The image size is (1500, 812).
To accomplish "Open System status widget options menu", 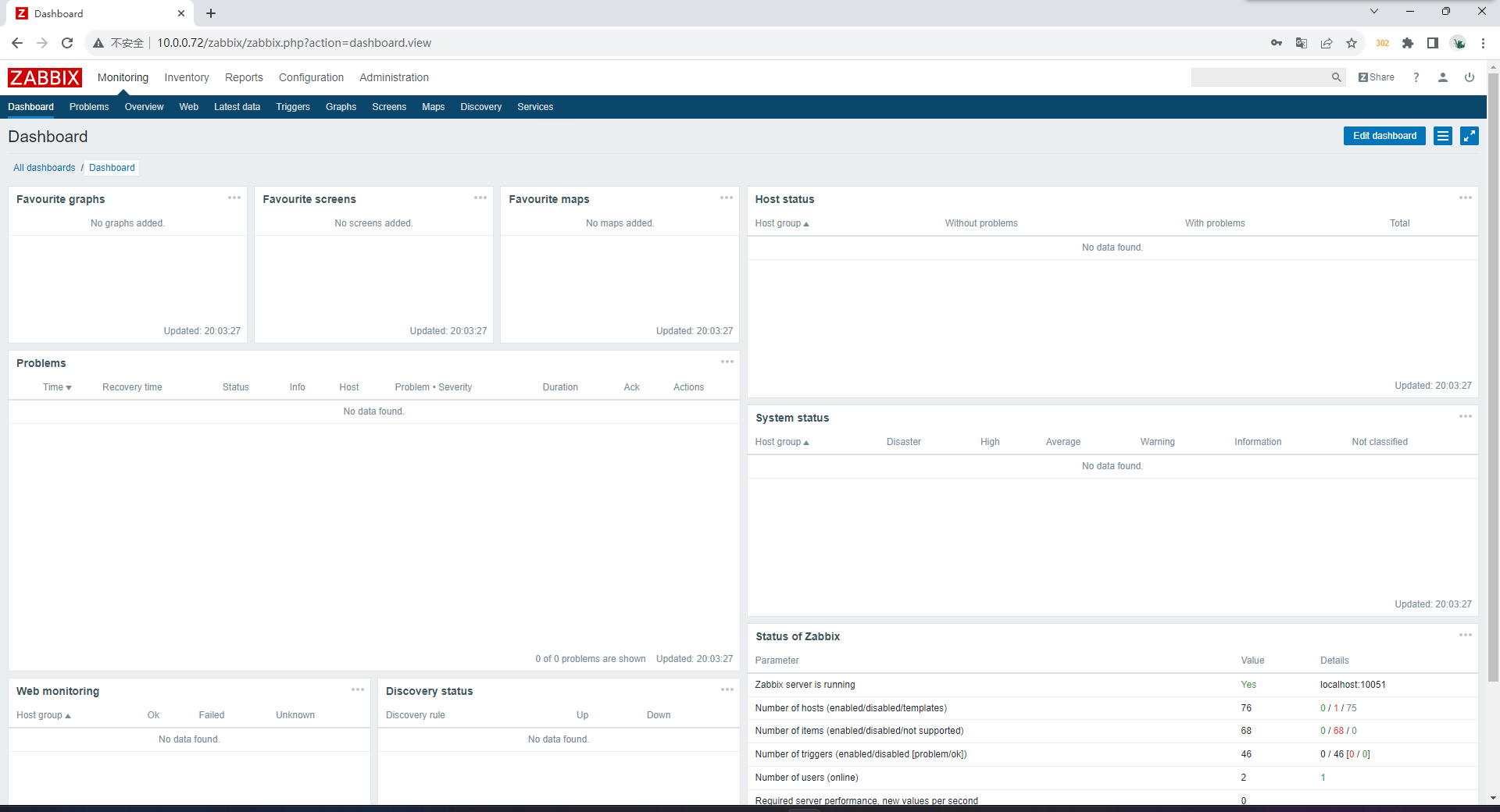I will [x=1466, y=416].
